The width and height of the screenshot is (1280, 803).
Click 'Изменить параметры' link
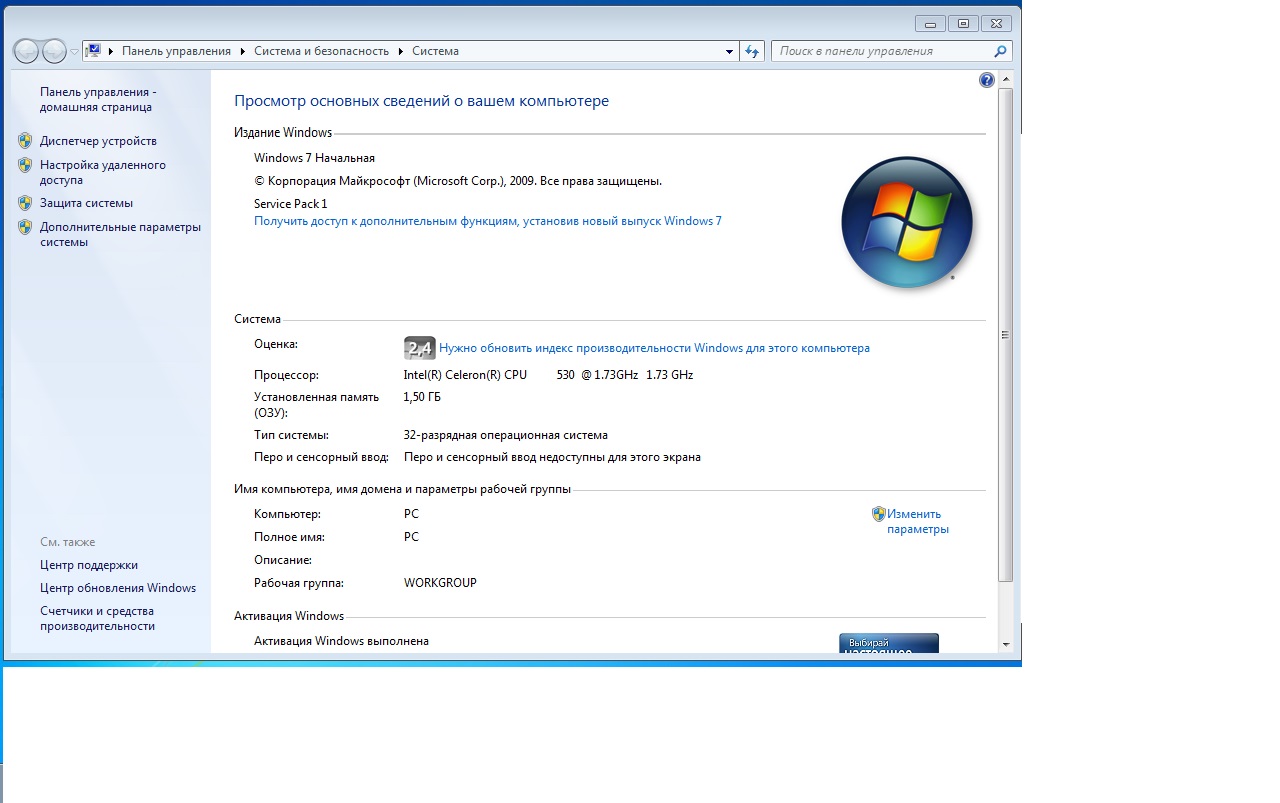pos(917,522)
